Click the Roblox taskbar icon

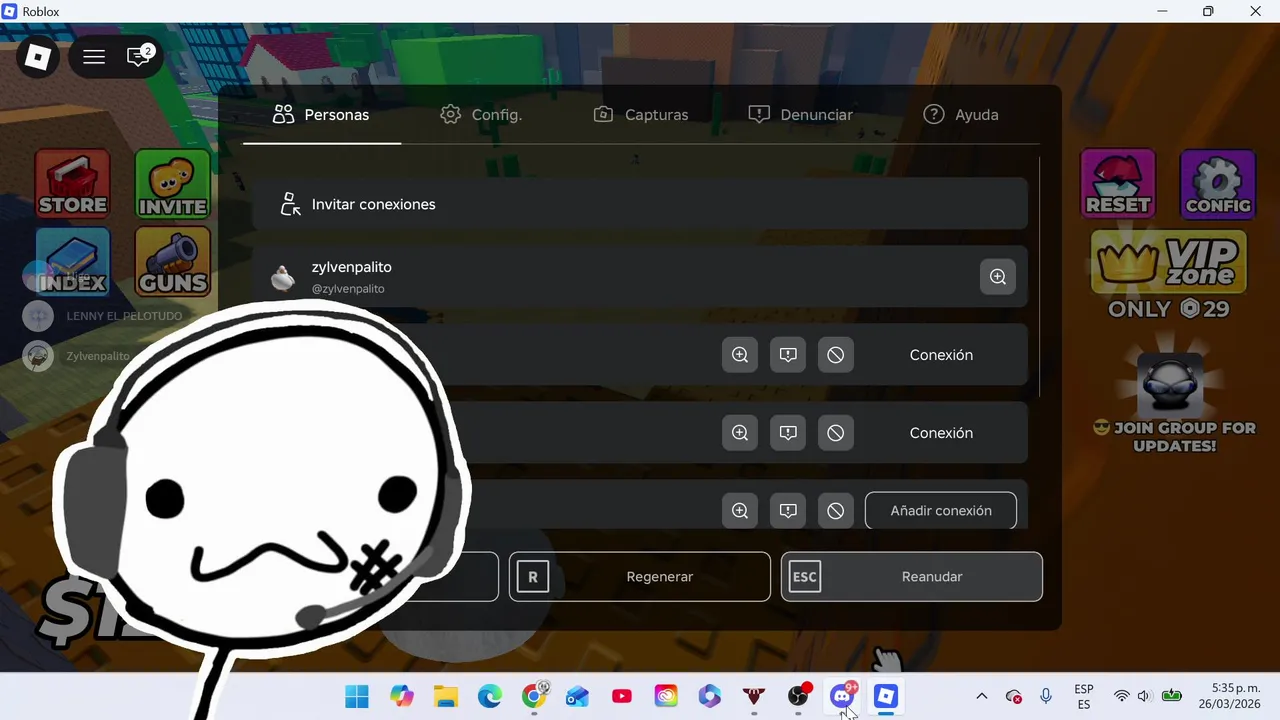pos(886,697)
